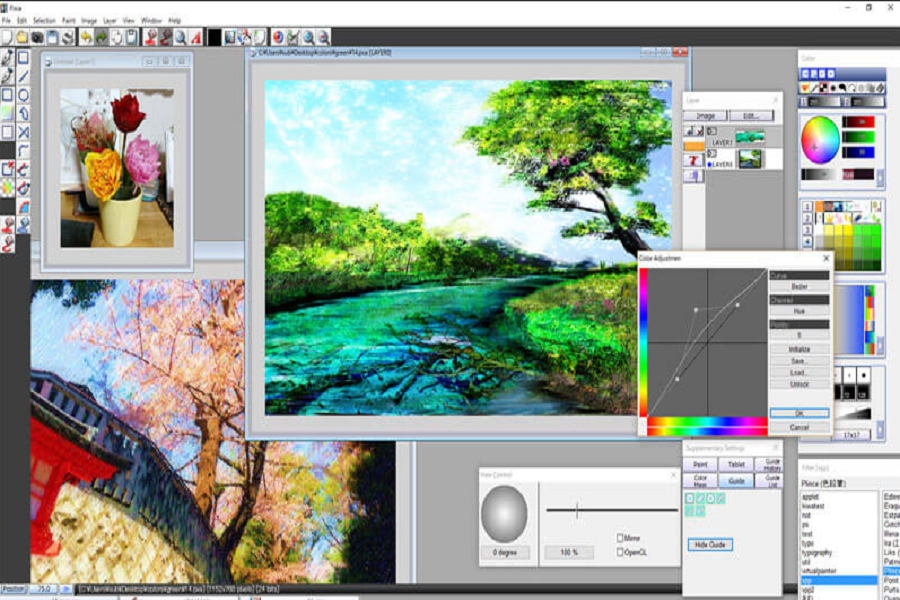Select palette row 2 button
The width and height of the screenshot is (900, 600).
(807, 219)
